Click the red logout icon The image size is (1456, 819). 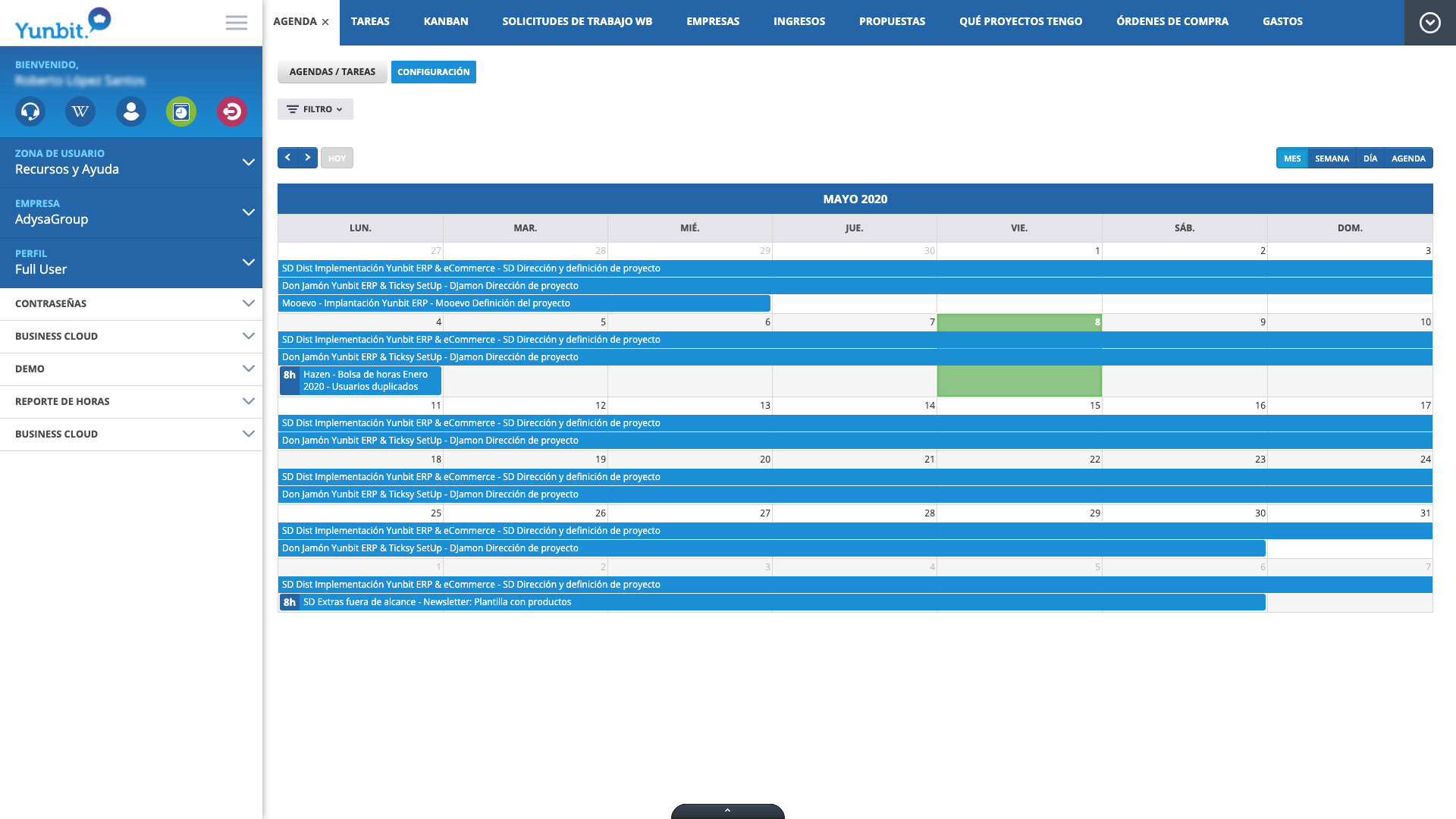tap(232, 111)
